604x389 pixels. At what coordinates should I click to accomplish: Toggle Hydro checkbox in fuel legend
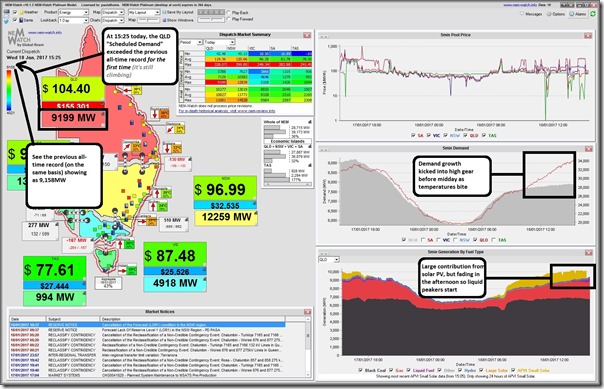point(460,370)
